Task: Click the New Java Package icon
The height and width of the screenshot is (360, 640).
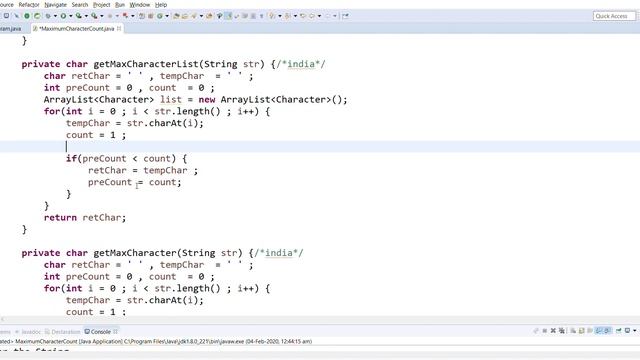Action: pos(151,16)
